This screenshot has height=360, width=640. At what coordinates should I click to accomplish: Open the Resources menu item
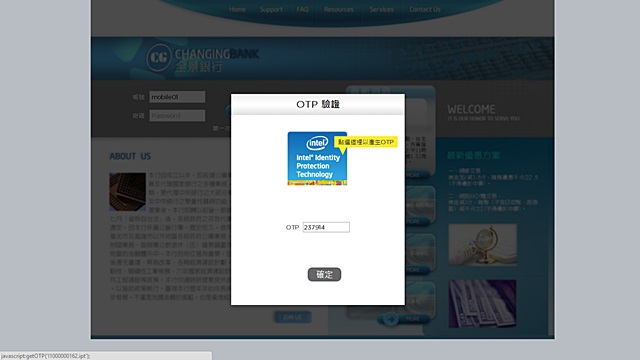coord(338,9)
